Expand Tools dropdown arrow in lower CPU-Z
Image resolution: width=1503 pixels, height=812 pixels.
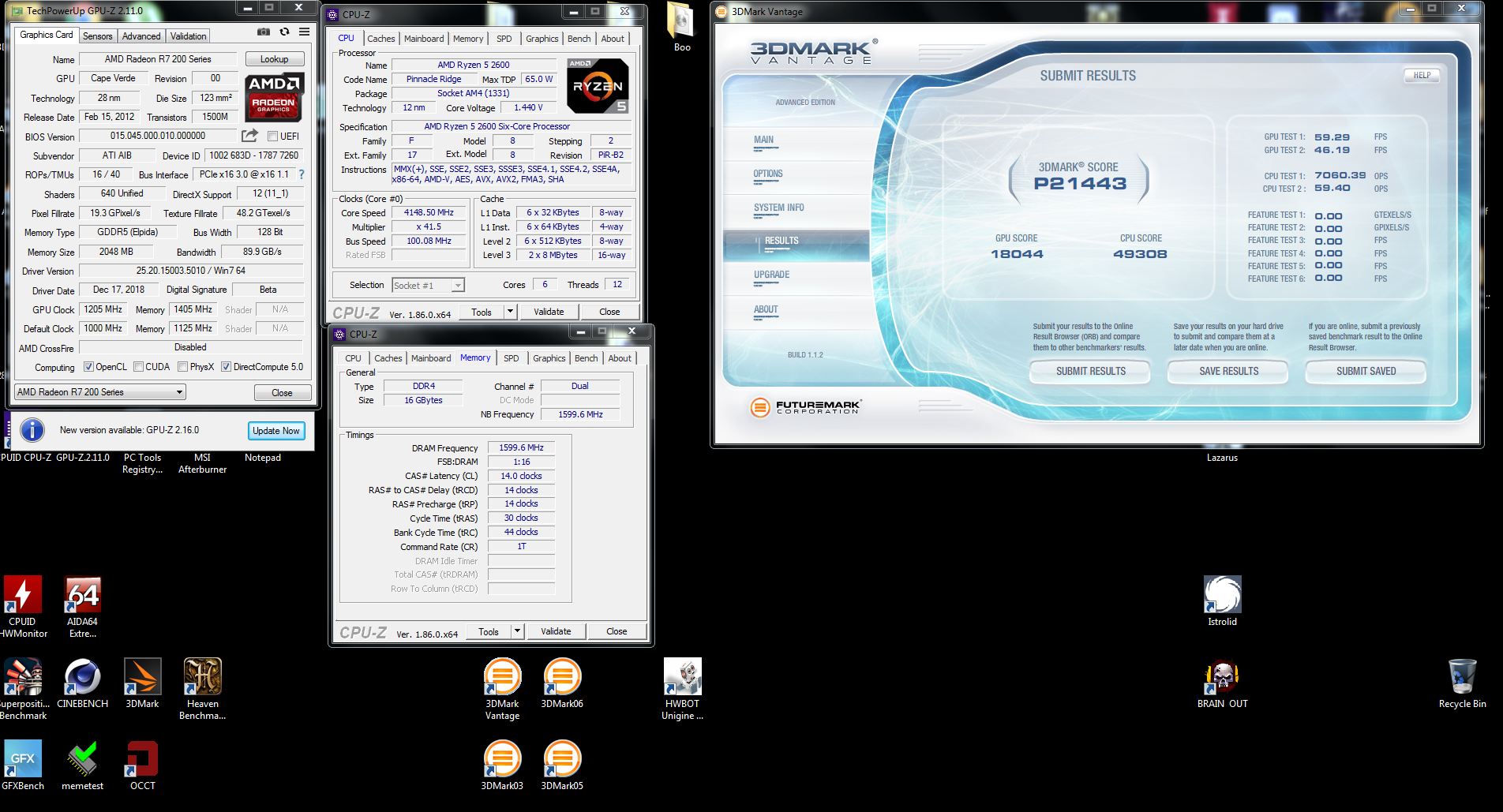click(517, 631)
